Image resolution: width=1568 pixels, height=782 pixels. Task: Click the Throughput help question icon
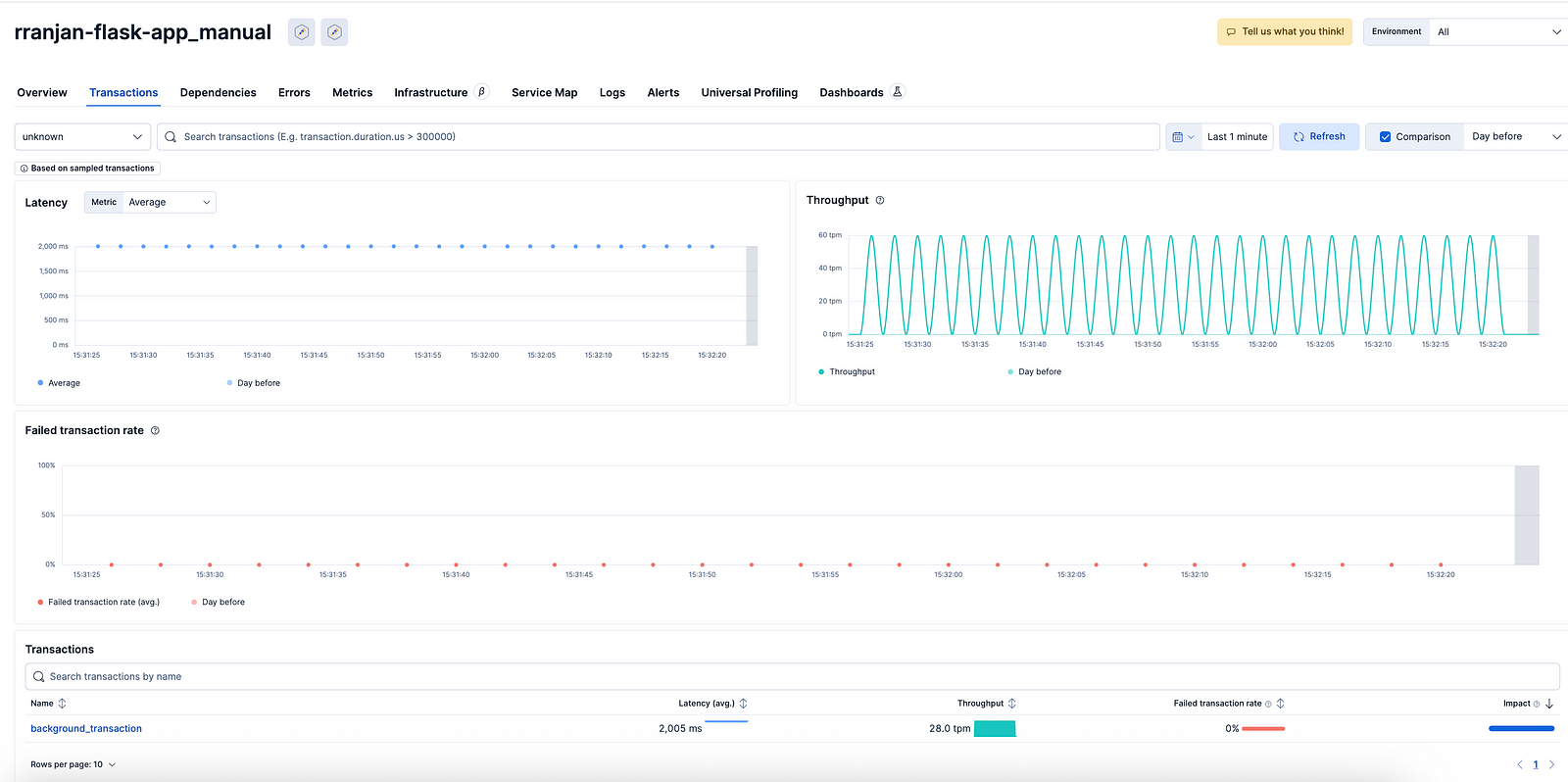[x=880, y=200]
